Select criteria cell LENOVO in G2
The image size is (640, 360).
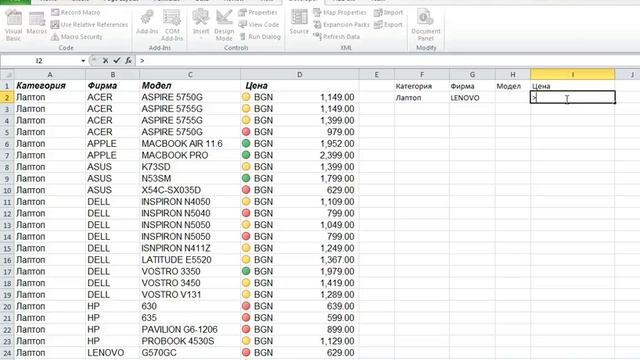pos(472,98)
